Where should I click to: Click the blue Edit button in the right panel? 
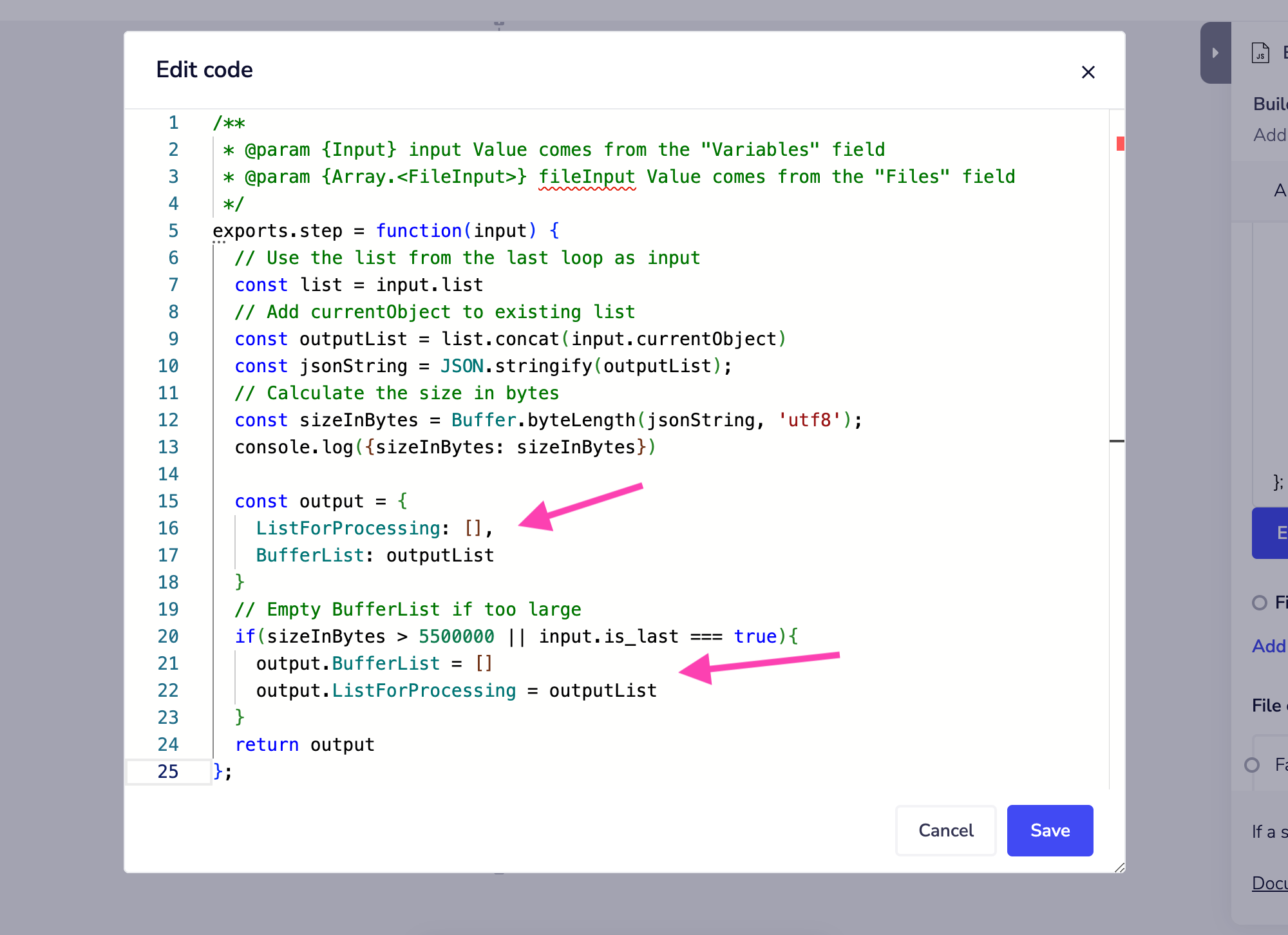(1274, 533)
